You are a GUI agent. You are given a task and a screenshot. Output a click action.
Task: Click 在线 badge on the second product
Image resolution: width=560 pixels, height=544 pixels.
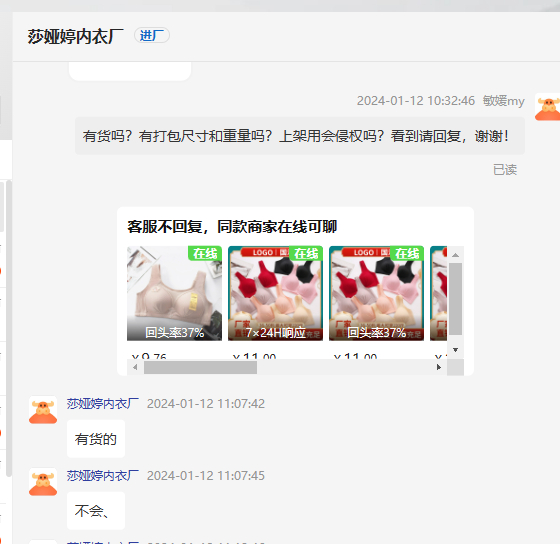tap(306, 253)
